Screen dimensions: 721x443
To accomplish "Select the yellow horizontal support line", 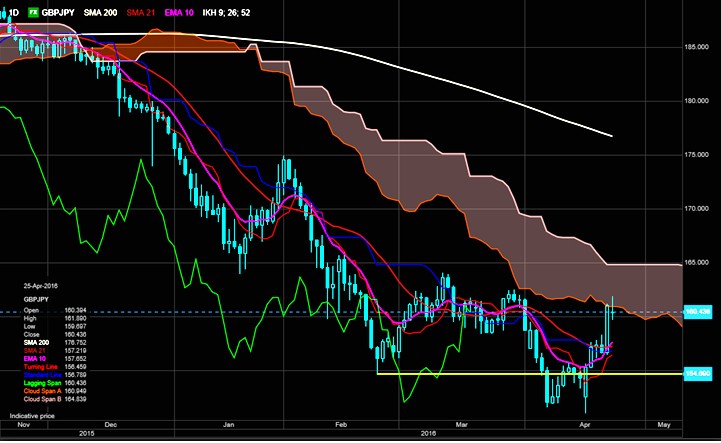I will [x=500, y=373].
